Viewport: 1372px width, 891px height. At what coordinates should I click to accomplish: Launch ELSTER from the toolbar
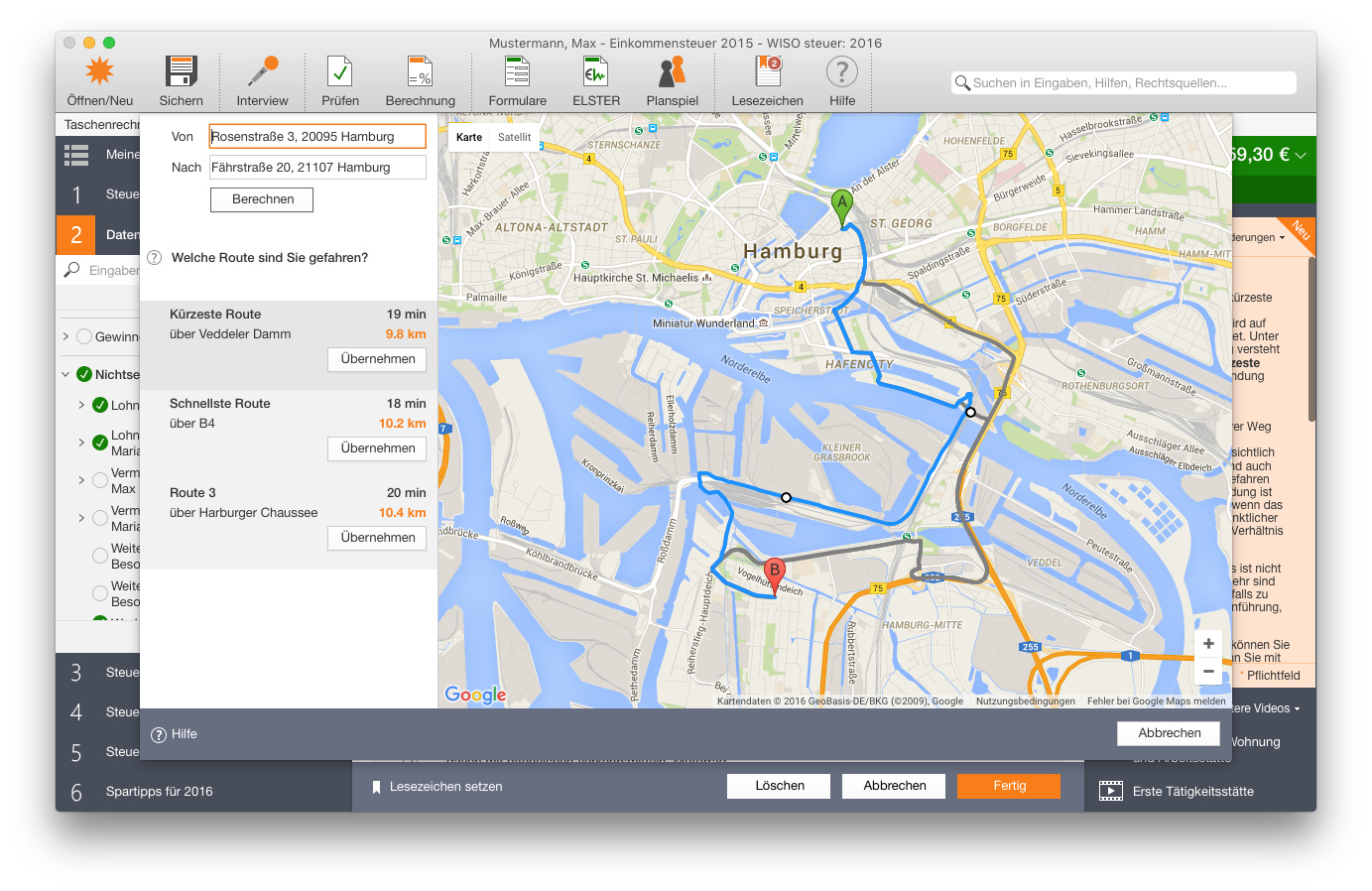click(595, 71)
